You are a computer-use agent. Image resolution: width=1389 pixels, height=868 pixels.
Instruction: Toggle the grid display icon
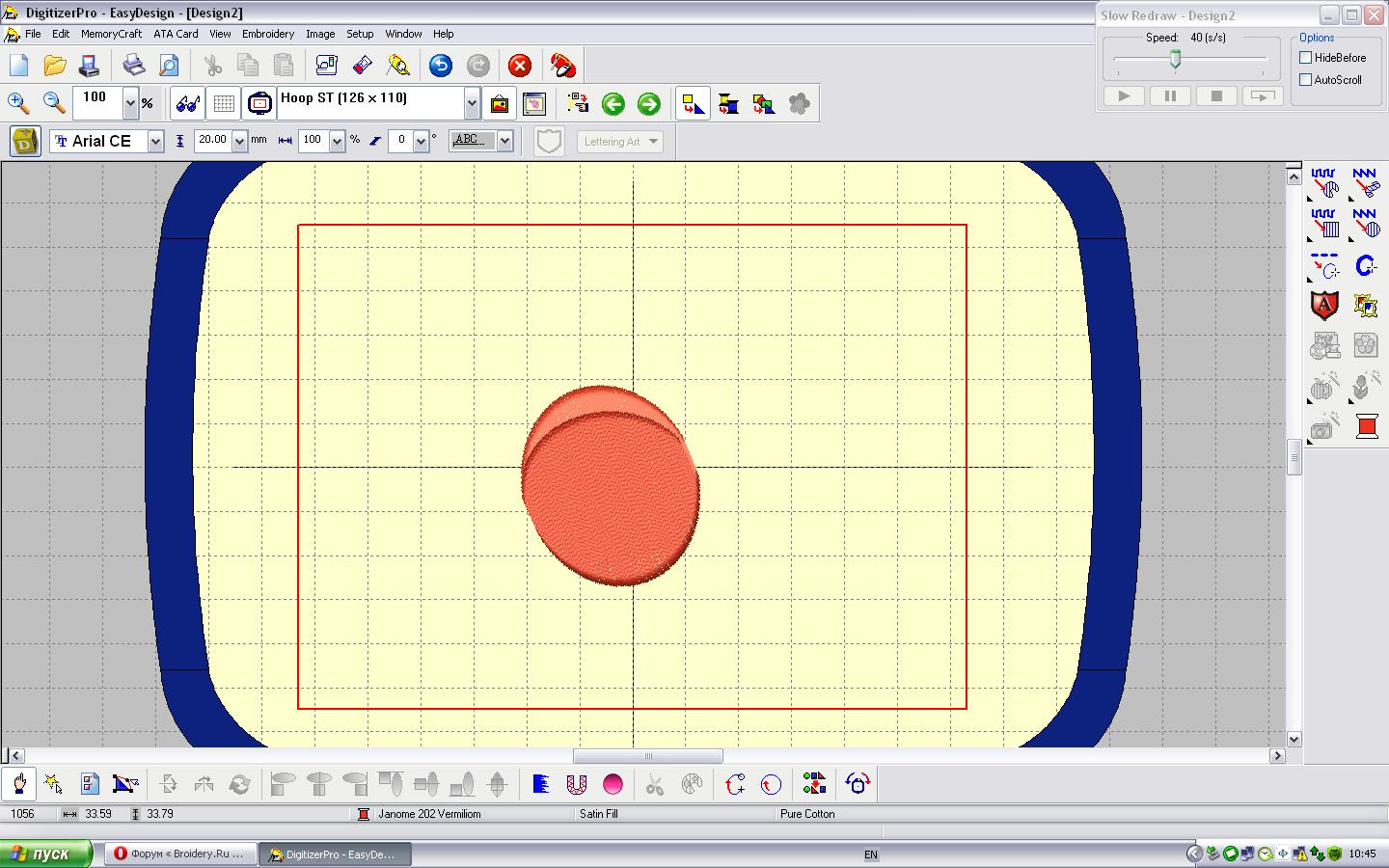pyautogui.click(x=224, y=104)
